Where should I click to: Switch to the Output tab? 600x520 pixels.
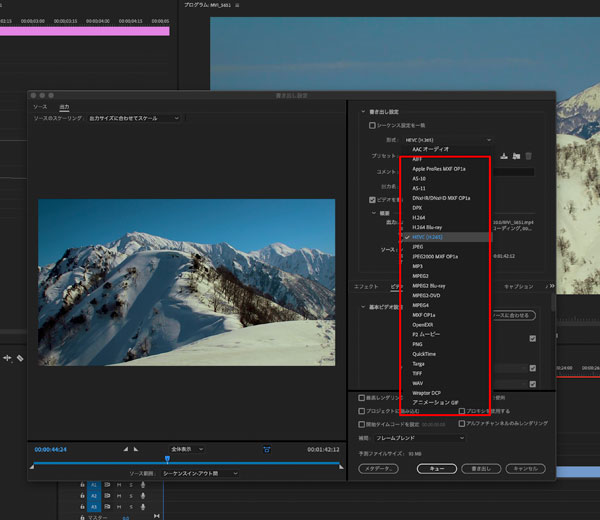64,107
